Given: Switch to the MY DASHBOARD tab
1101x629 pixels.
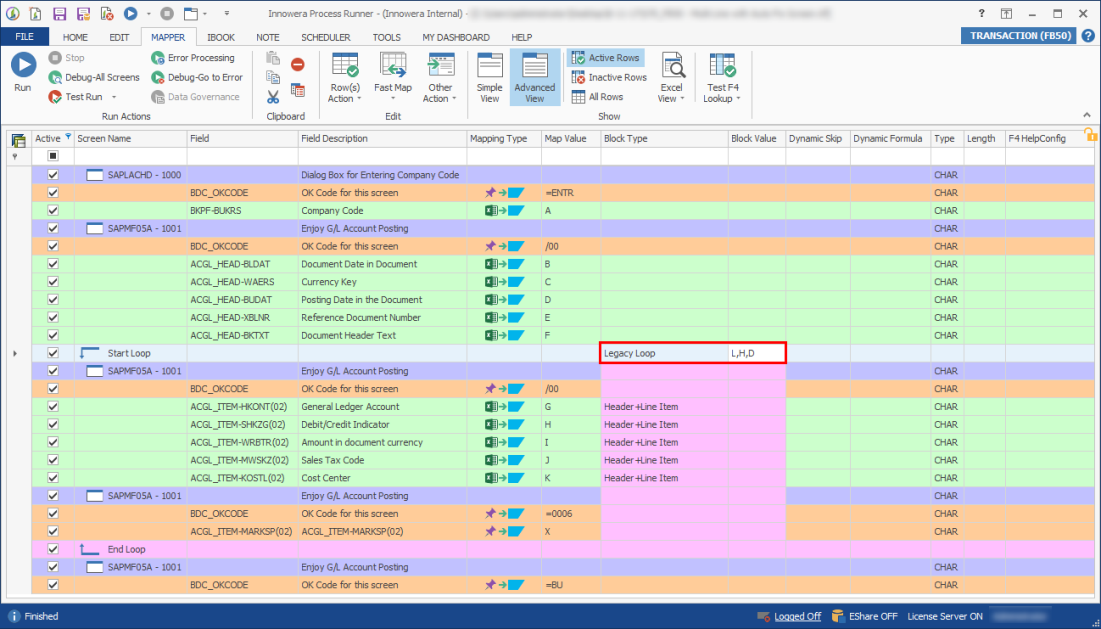Looking at the screenshot, I should click(455, 37).
